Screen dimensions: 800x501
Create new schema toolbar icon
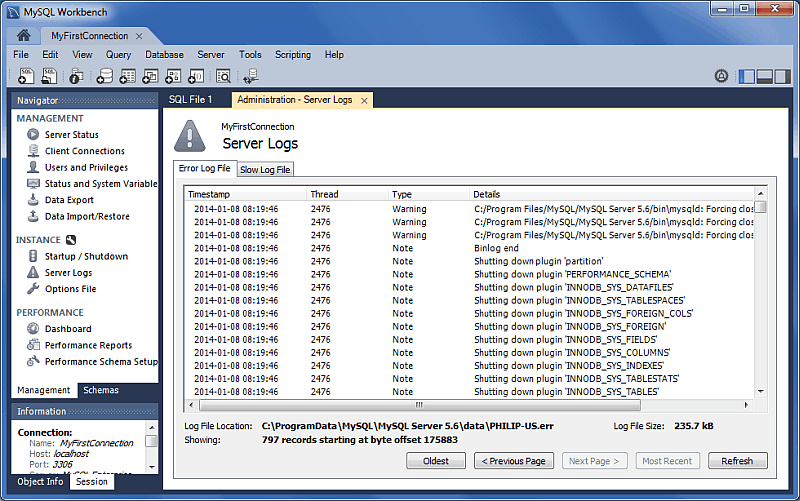105,76
